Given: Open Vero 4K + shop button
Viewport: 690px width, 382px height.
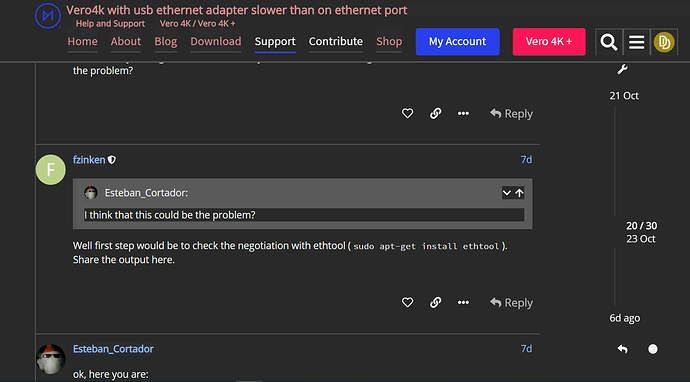Looking at the screenshot, I should (549, 42).
